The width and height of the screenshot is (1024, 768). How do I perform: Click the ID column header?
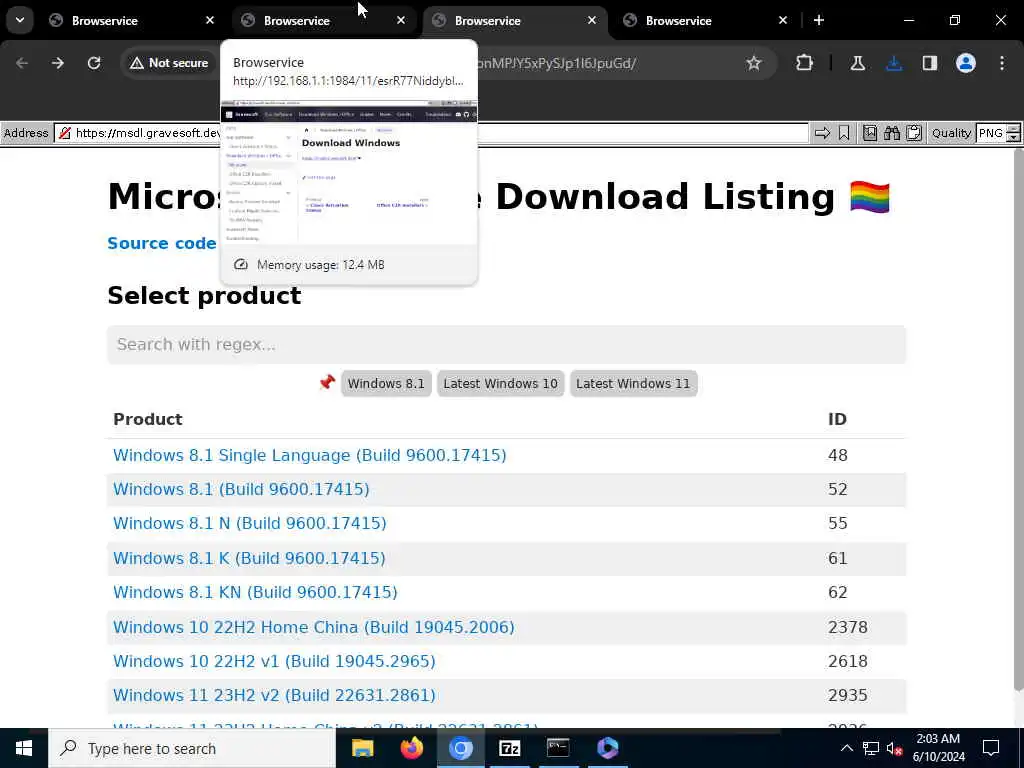[837, 419]
